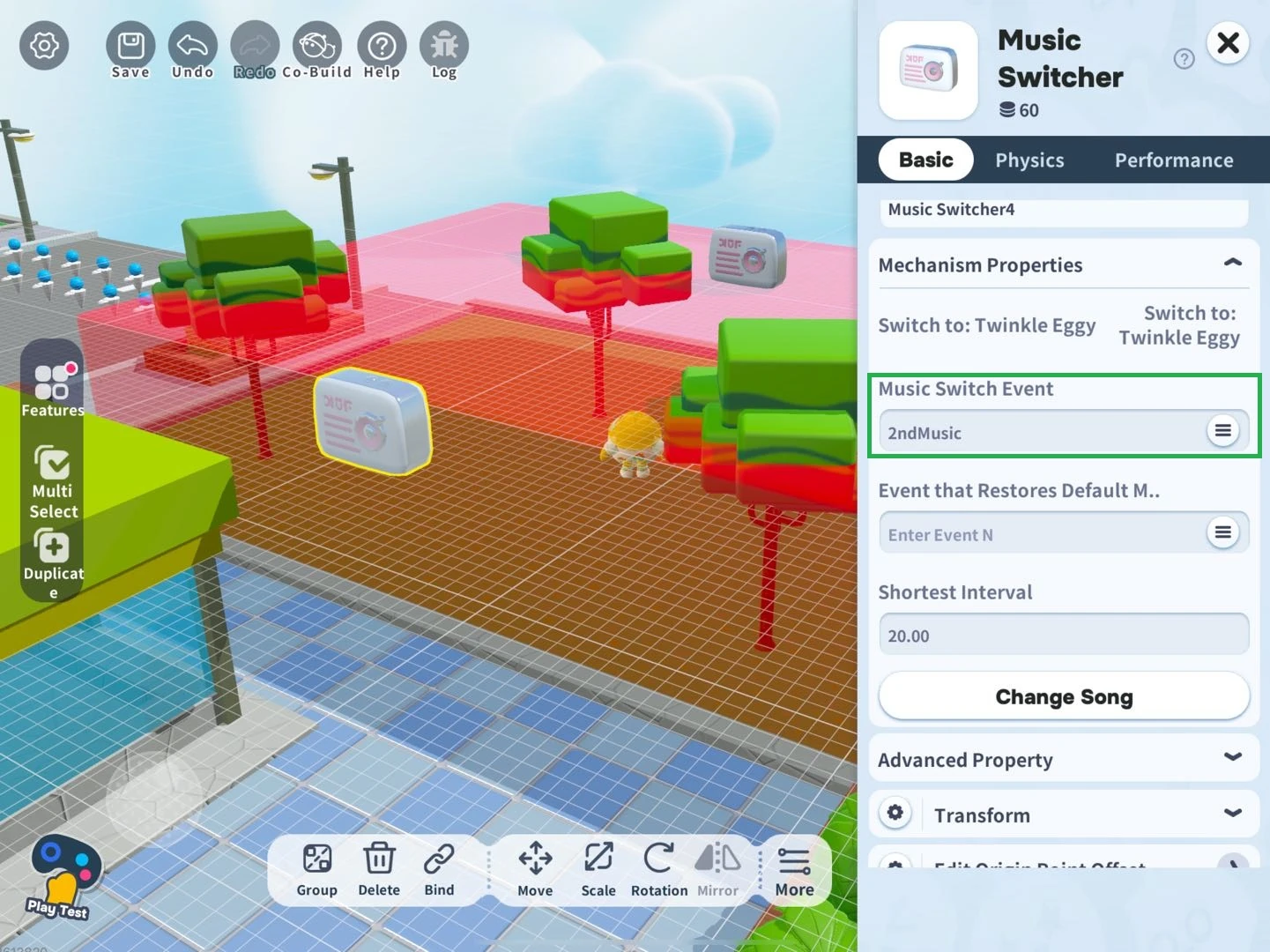Image resolution: width=1270 pixels, height=952 pixels.
Task: Toggle Multi Select mode
Action: 53,481
